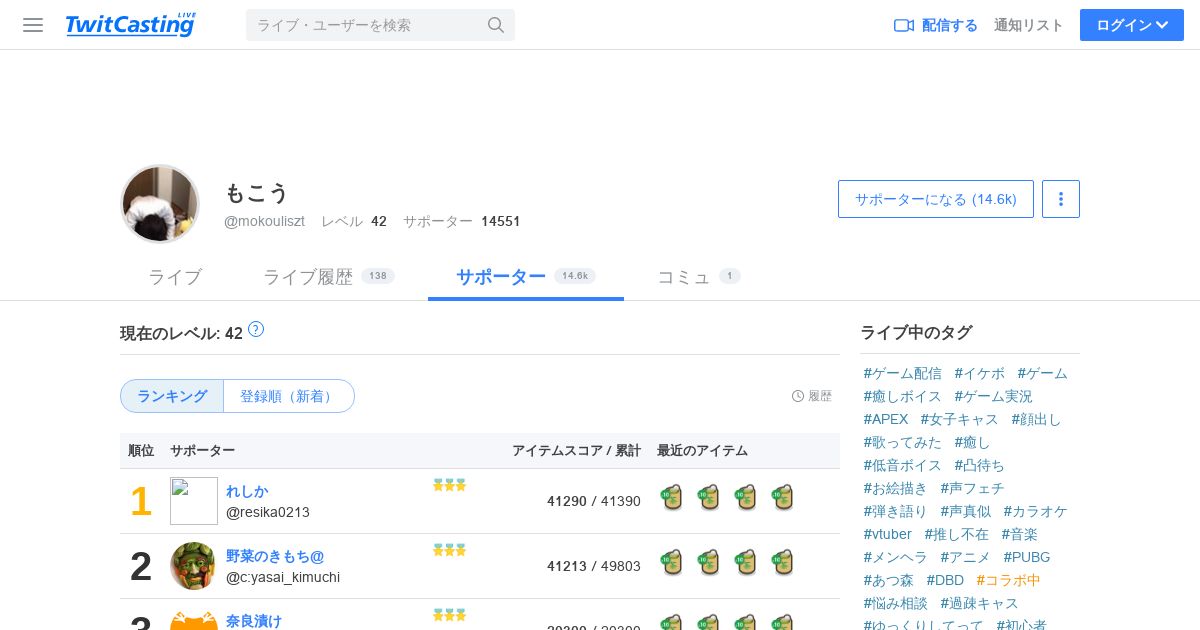Select 登録順（新着） sort toggle

(x=289, y=396)
